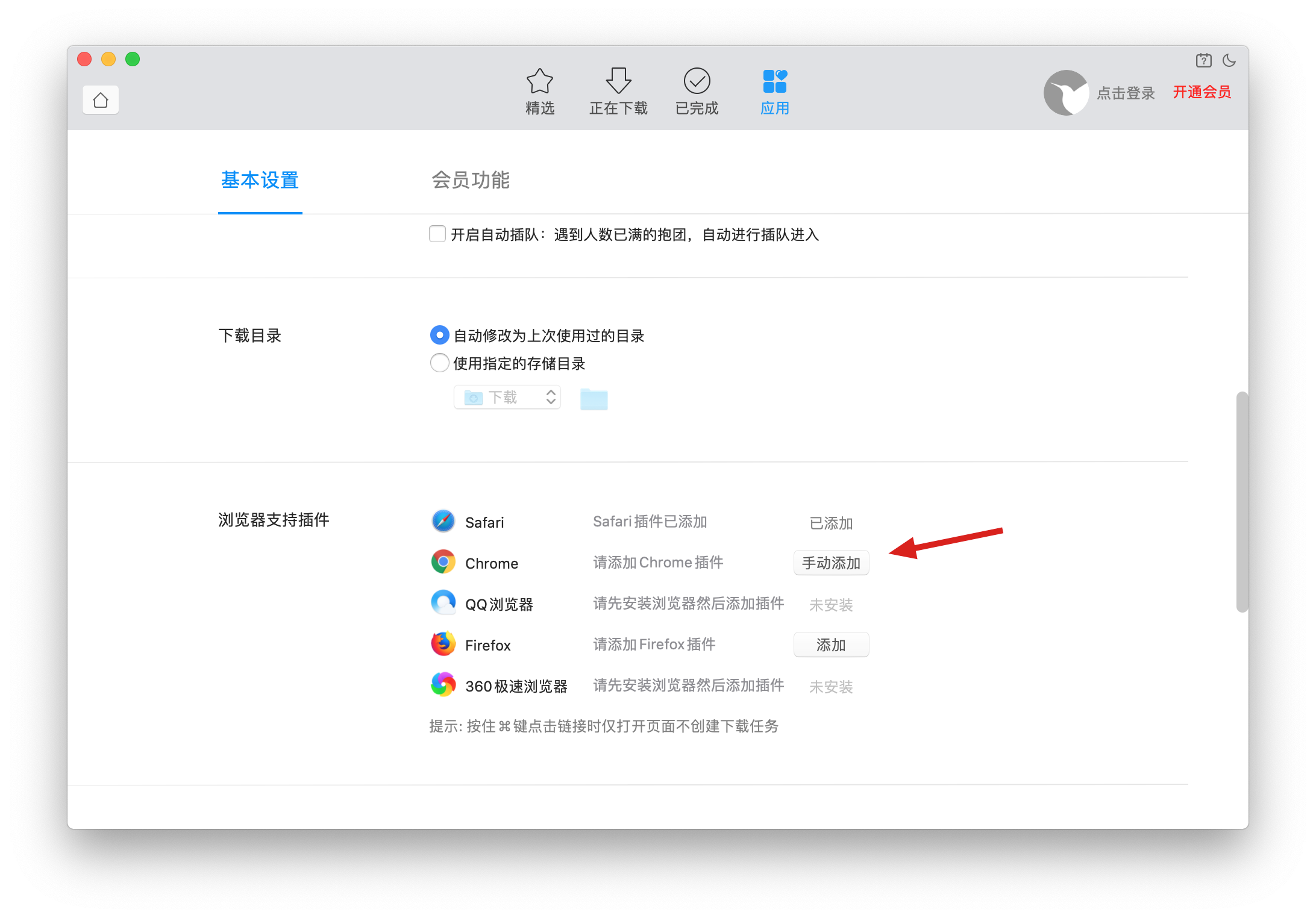Click 添加 to add Firefox plugin

coord(831,644)
